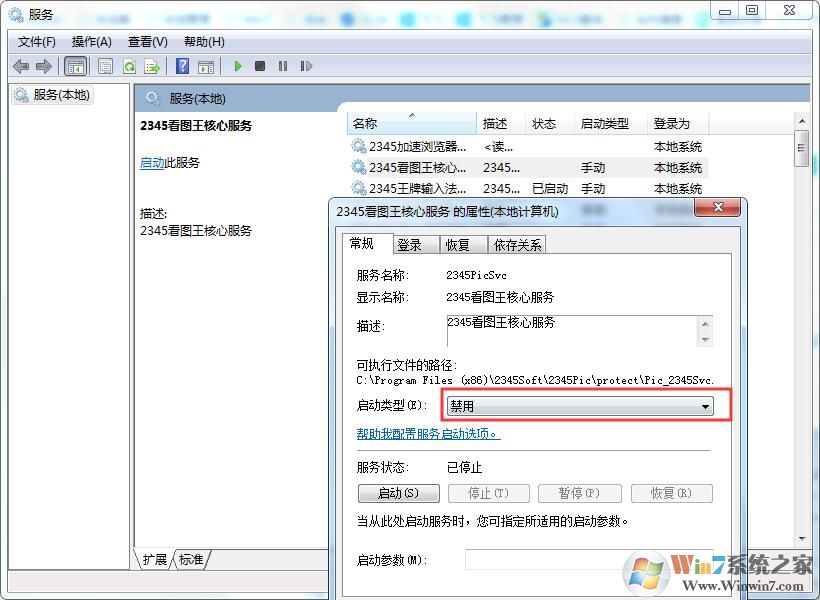Click the Stop Service square icon
This screenshot has height=600, width=820.
click(x=260, y=66)
